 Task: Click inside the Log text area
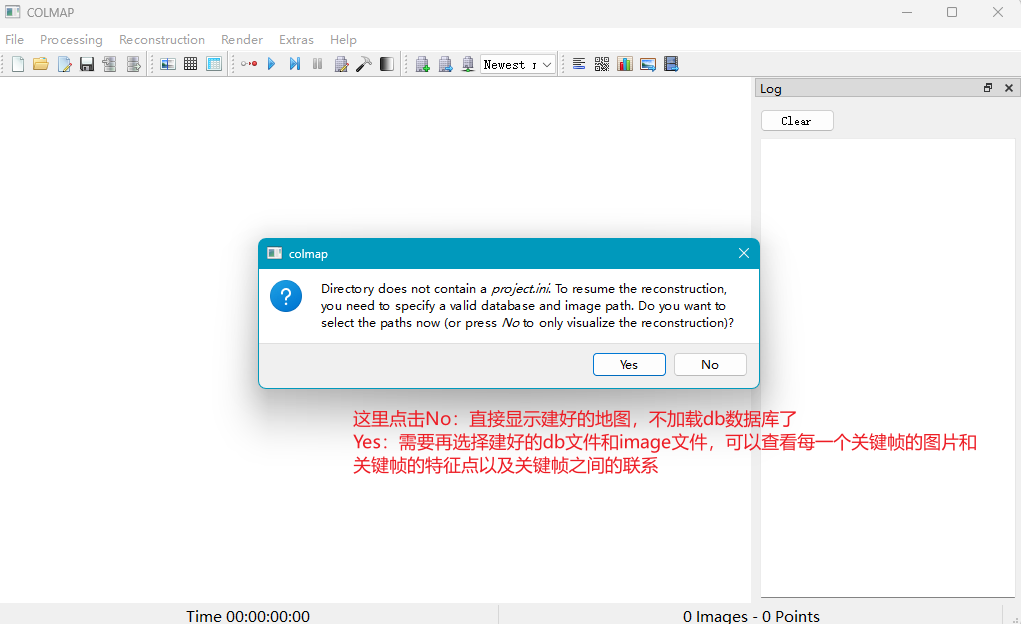coord(888,367)
